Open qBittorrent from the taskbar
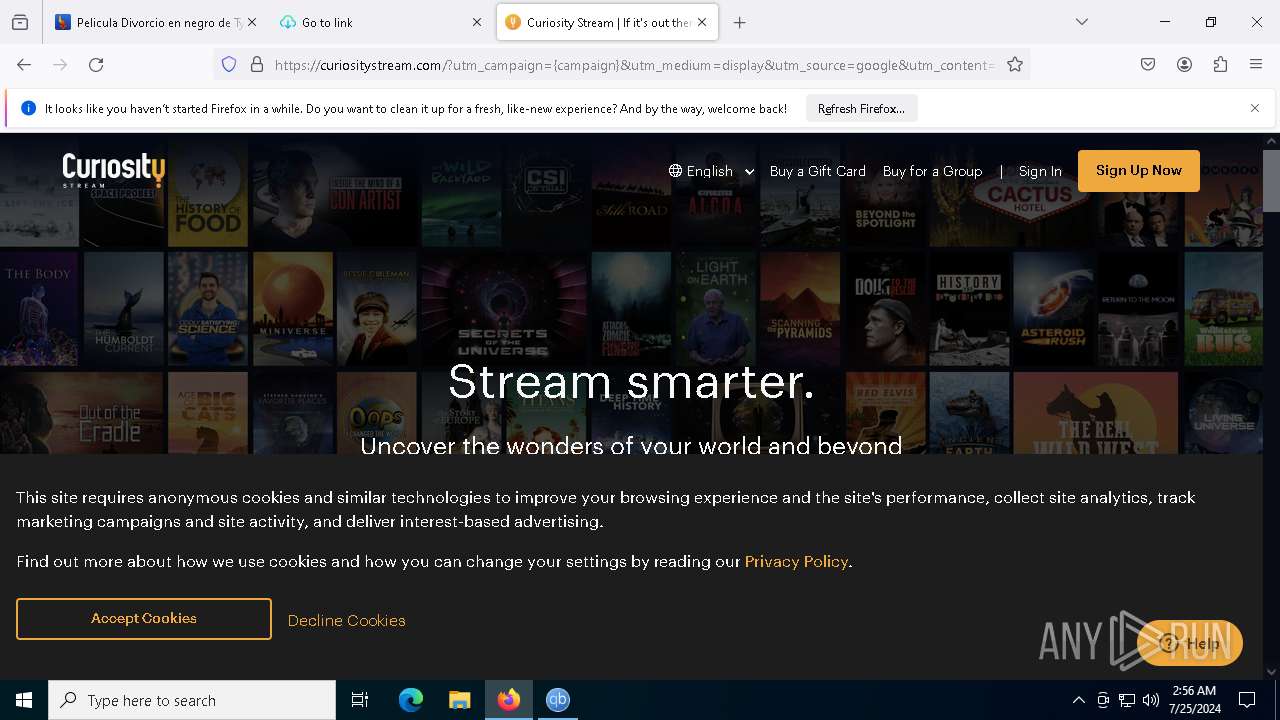This screenshot has height=720, width=1280. coord(558,700)
